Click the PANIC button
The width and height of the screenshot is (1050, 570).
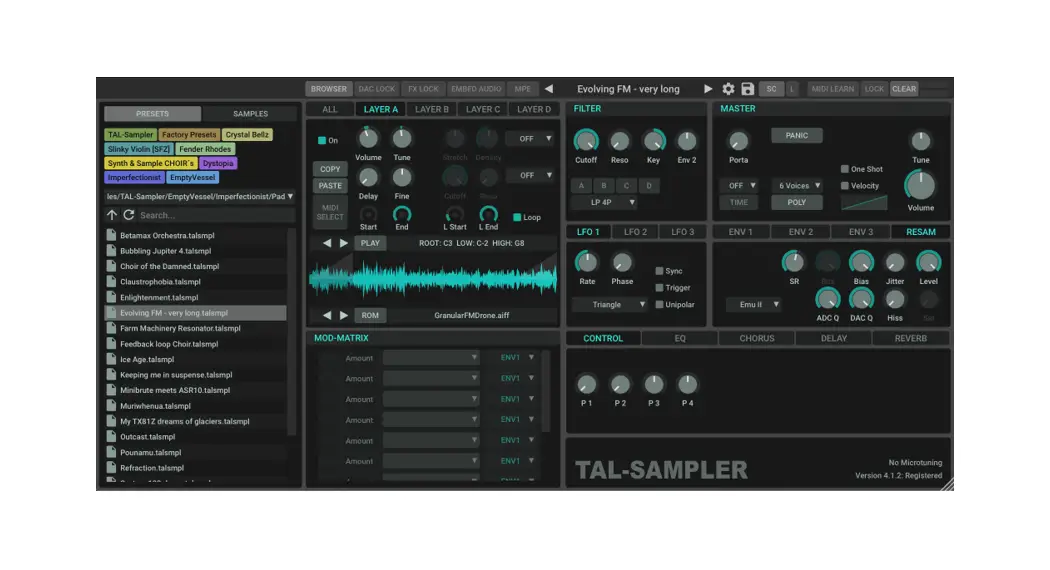[x=796, y=135]
